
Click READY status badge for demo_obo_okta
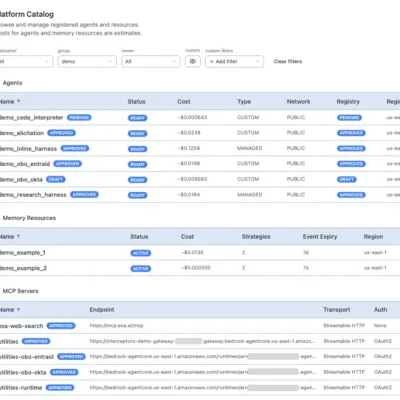pyautogui.click(x=137, y=180)
